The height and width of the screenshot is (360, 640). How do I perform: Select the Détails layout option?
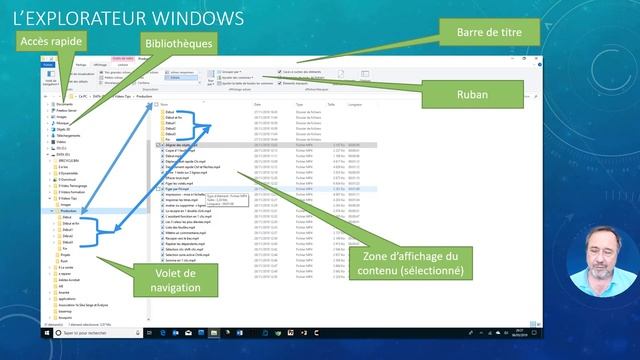(x=181, y=78)
